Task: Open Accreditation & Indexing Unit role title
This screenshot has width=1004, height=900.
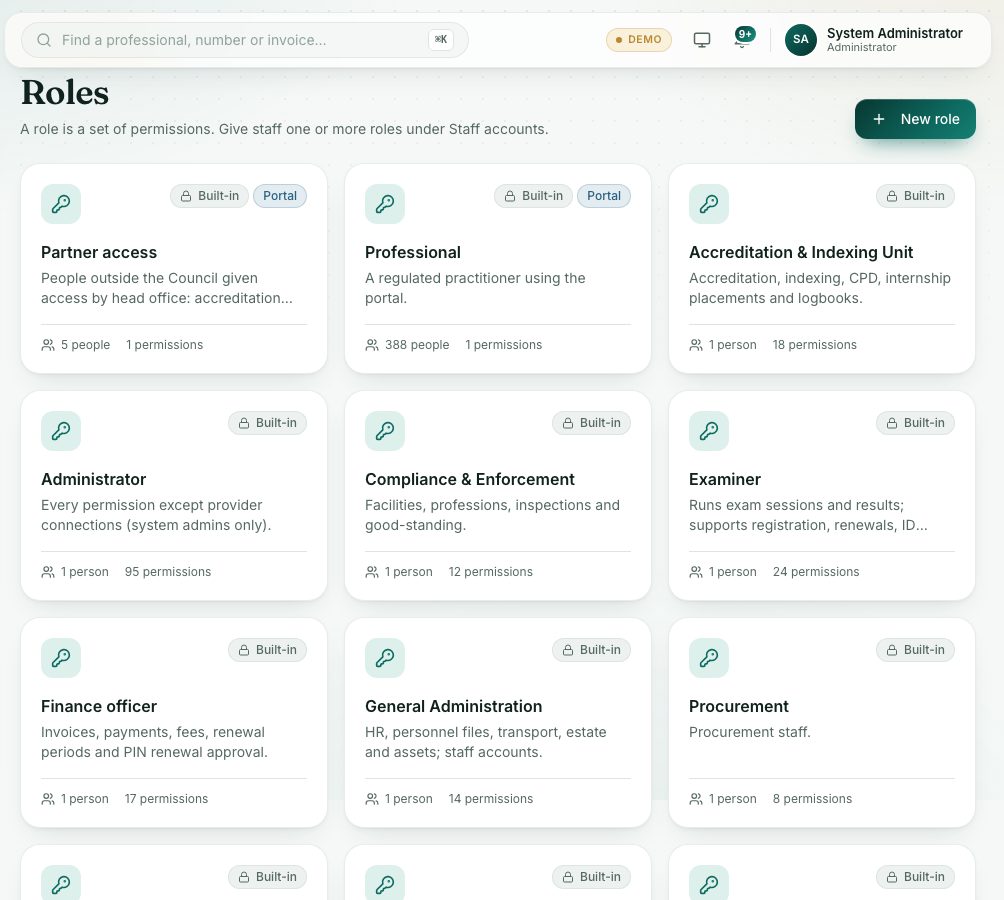Action: click(x=800, y=252)
